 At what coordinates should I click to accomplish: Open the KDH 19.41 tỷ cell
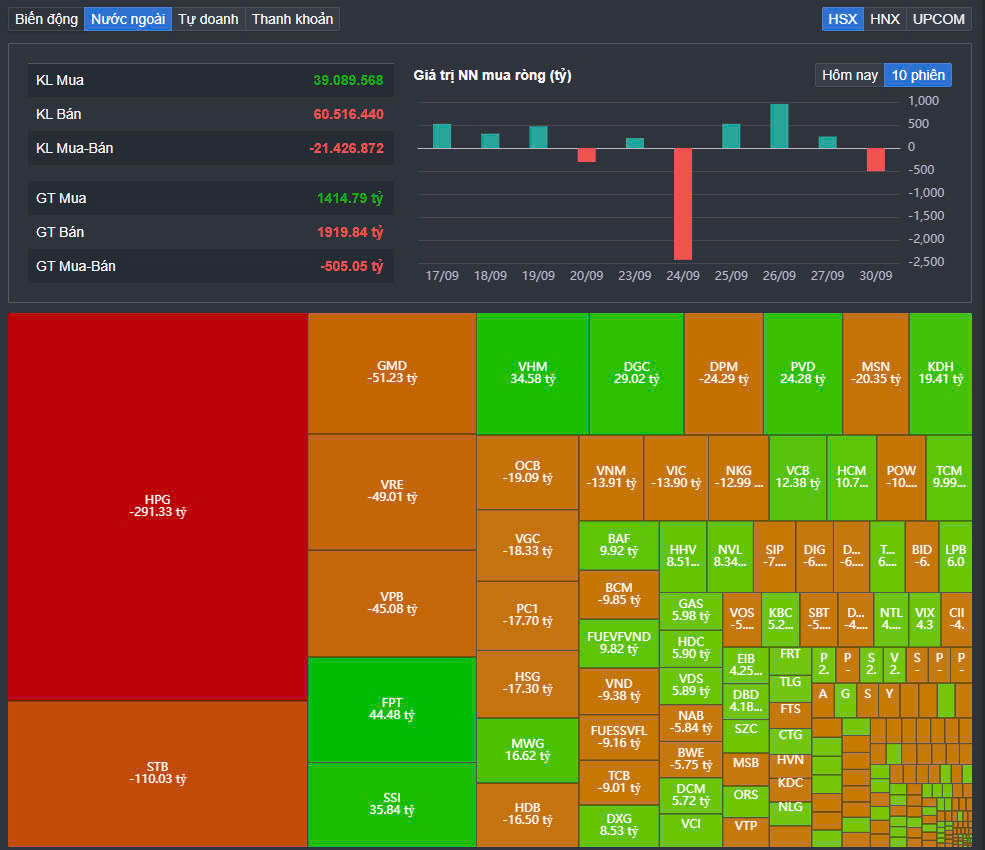pyautogui.click(x=940, y=373)
